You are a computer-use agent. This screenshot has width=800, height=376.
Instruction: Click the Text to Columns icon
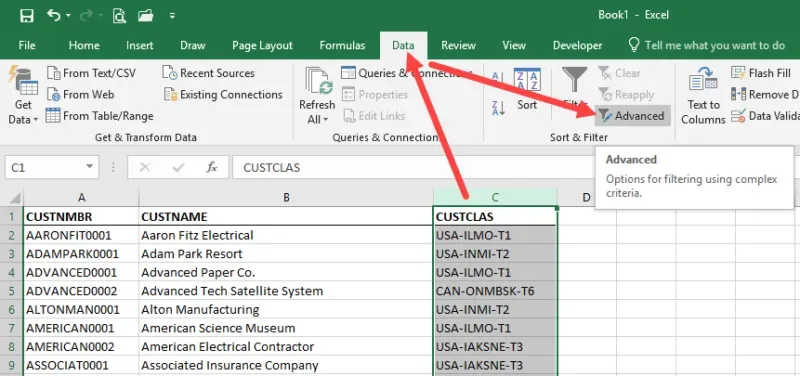point(703,96)
